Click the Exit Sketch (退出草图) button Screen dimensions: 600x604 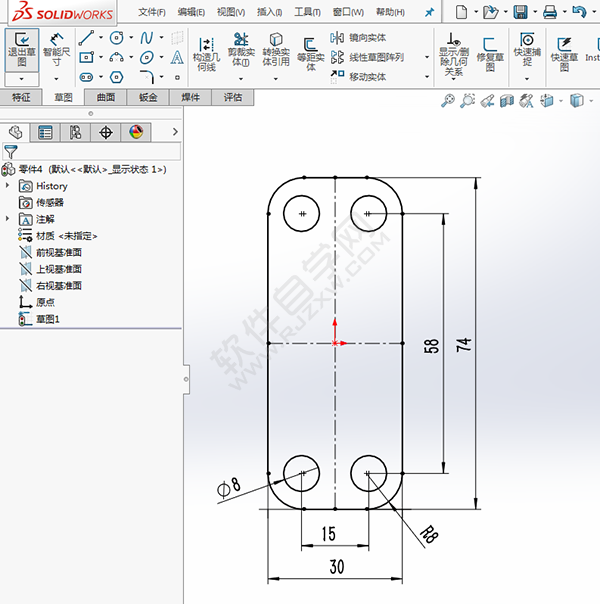[22, 50]
